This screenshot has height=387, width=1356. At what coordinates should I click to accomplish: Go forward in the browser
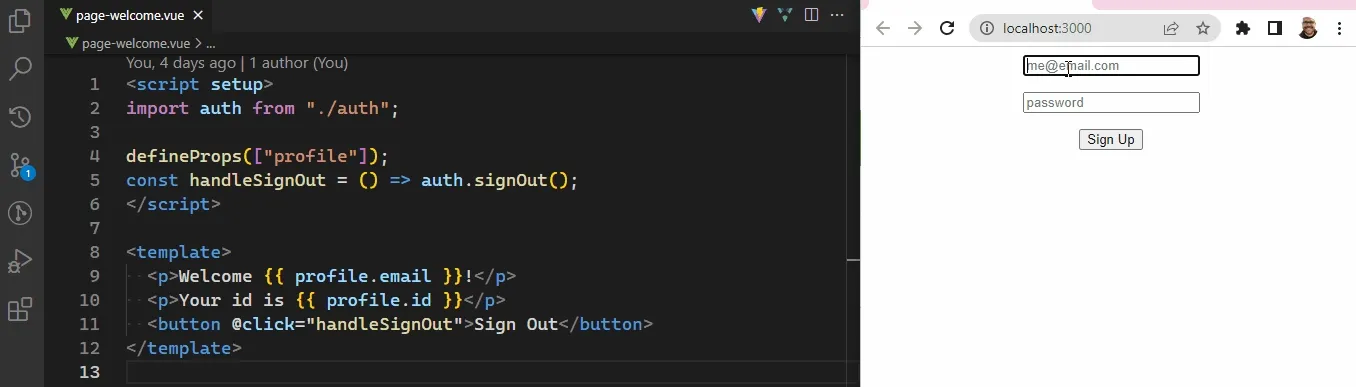click(914, 28)
